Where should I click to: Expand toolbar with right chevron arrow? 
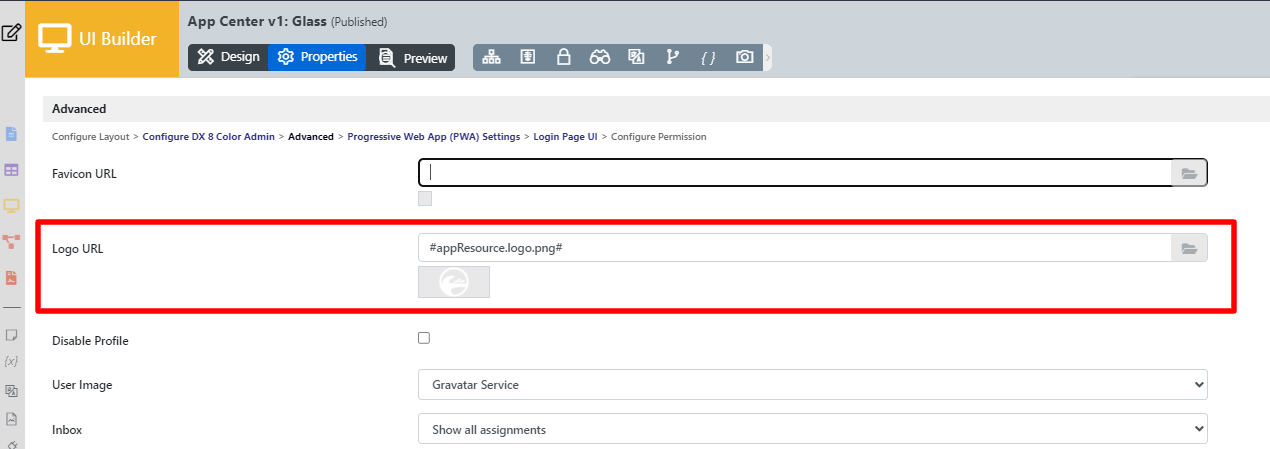coord(768,57)
